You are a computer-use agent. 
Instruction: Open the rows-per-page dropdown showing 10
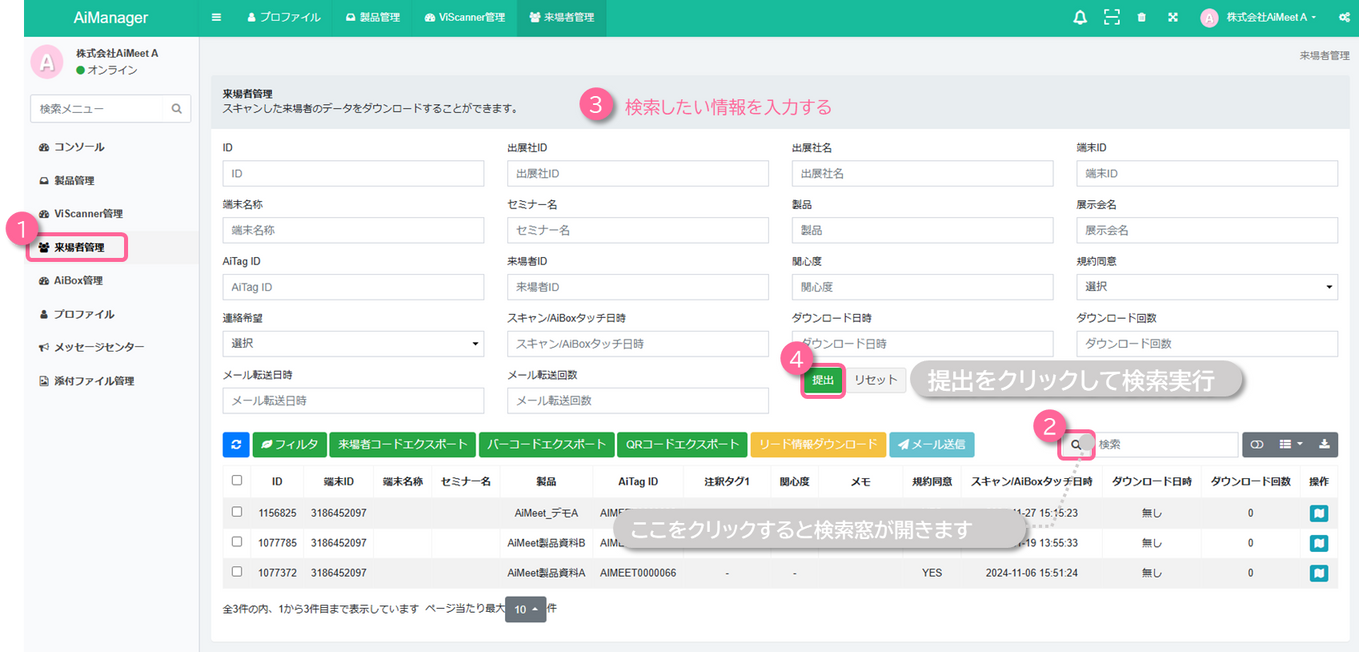tap(526, 609)
